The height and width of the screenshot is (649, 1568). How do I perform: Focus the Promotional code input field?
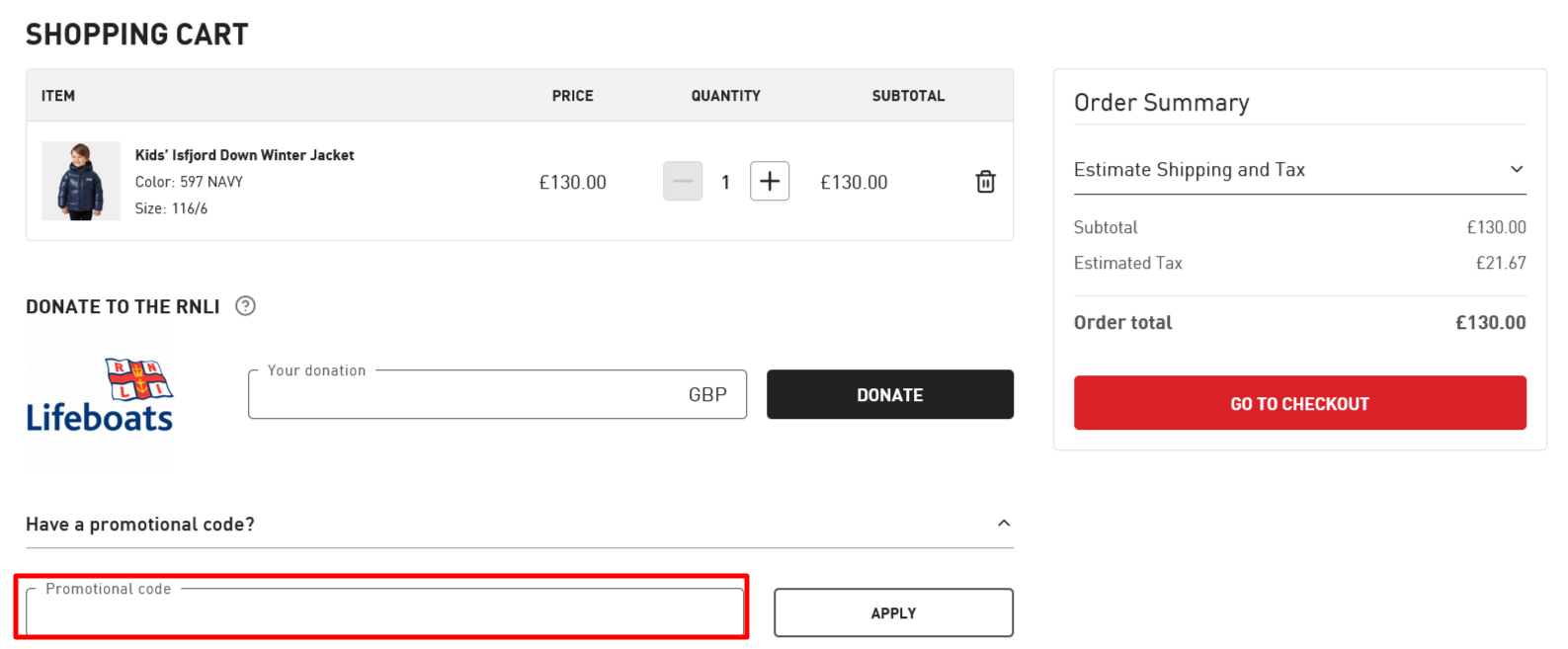click(384, 612)
